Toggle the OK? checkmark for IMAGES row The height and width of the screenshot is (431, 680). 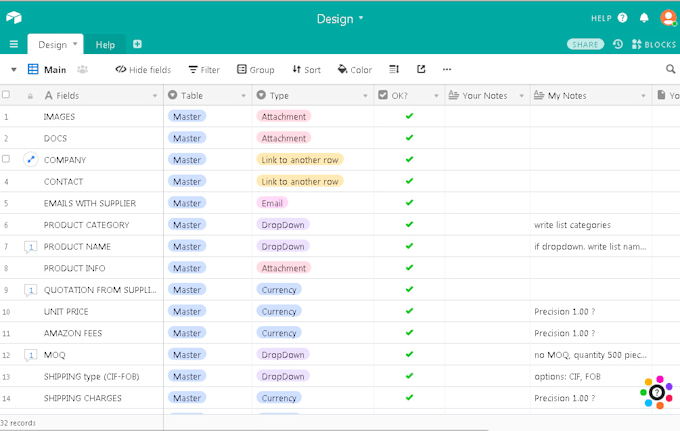click(x=408, y=116)
